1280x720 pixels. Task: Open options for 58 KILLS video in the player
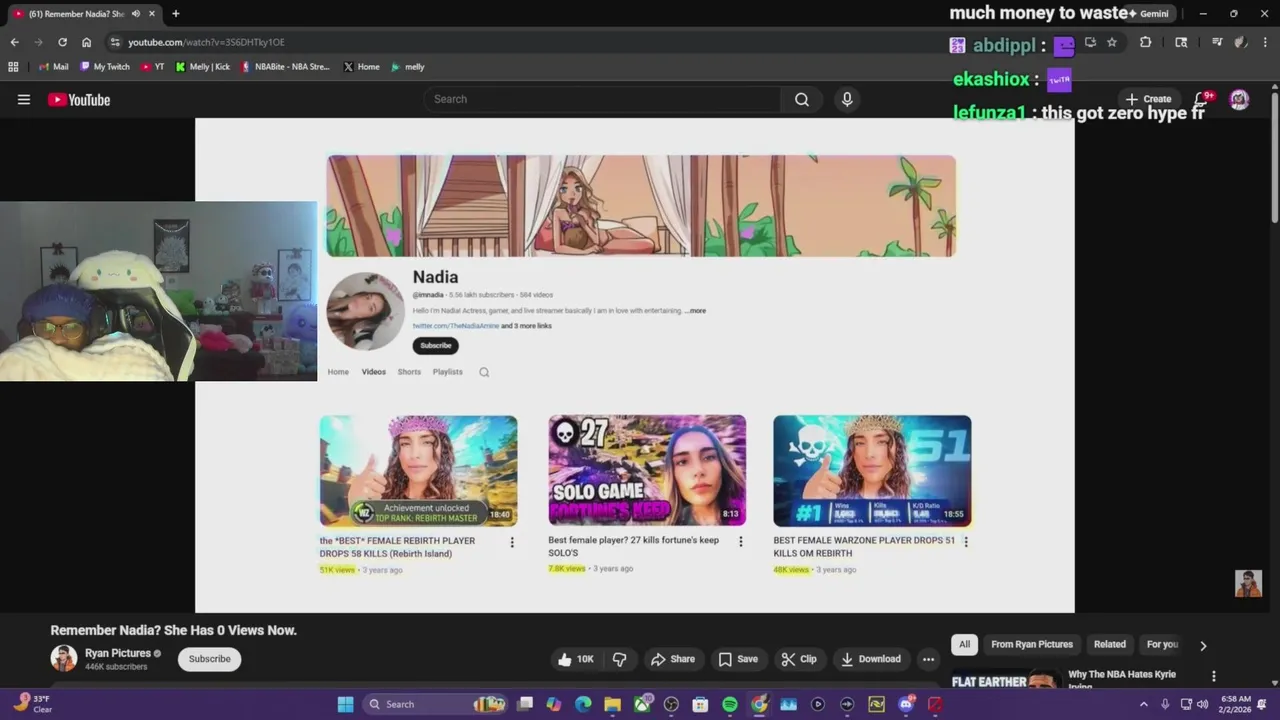coord(512,542)
